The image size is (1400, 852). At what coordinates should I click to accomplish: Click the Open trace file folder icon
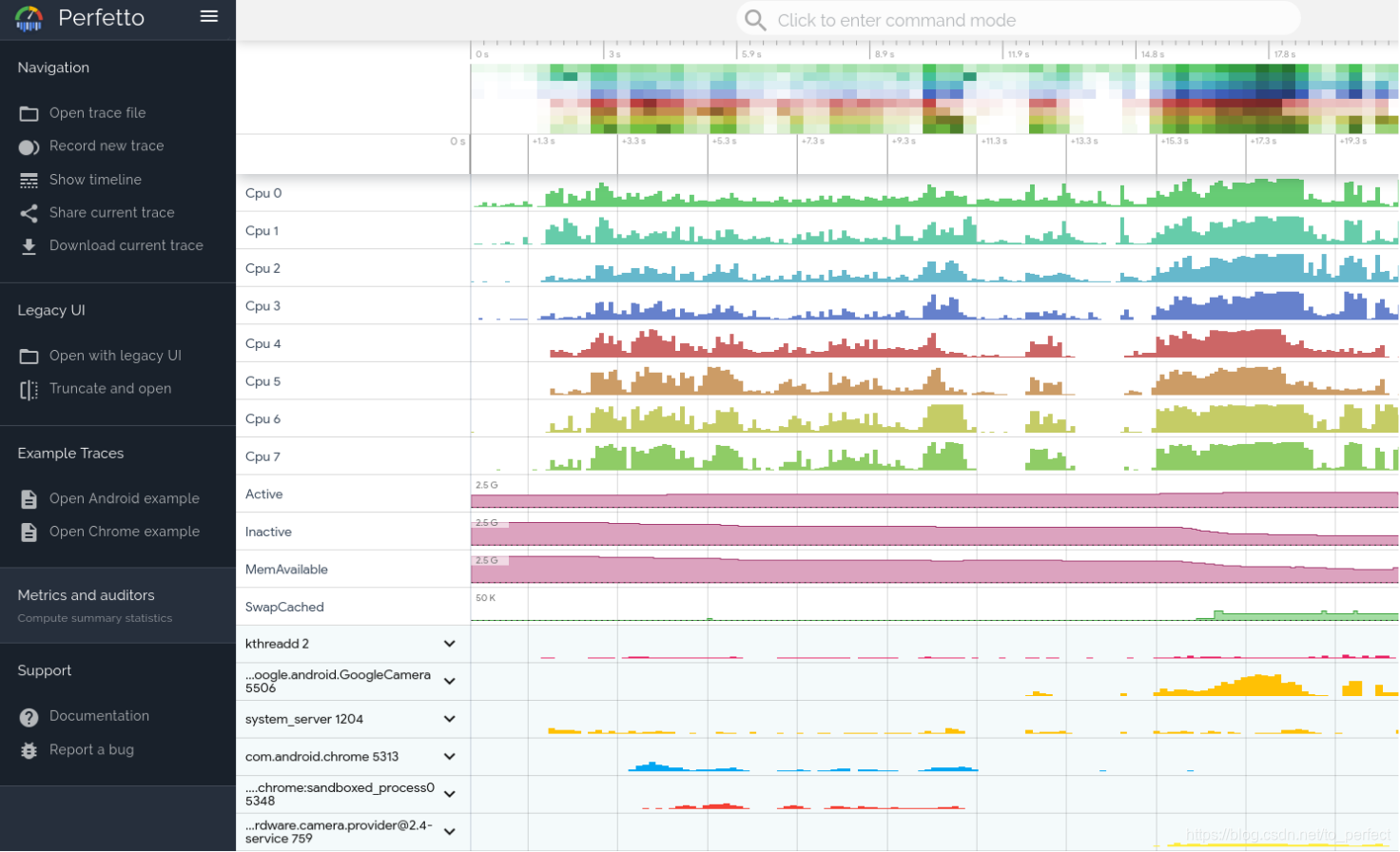pos(29,113)
